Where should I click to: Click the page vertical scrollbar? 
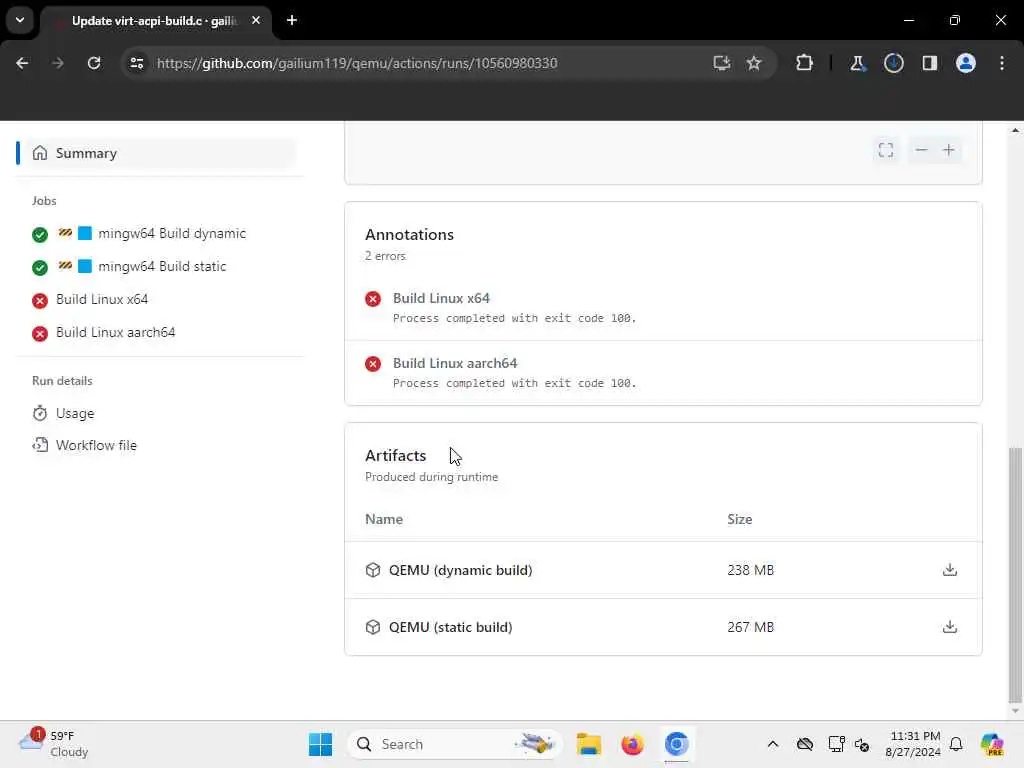(x=1015, y=575)
